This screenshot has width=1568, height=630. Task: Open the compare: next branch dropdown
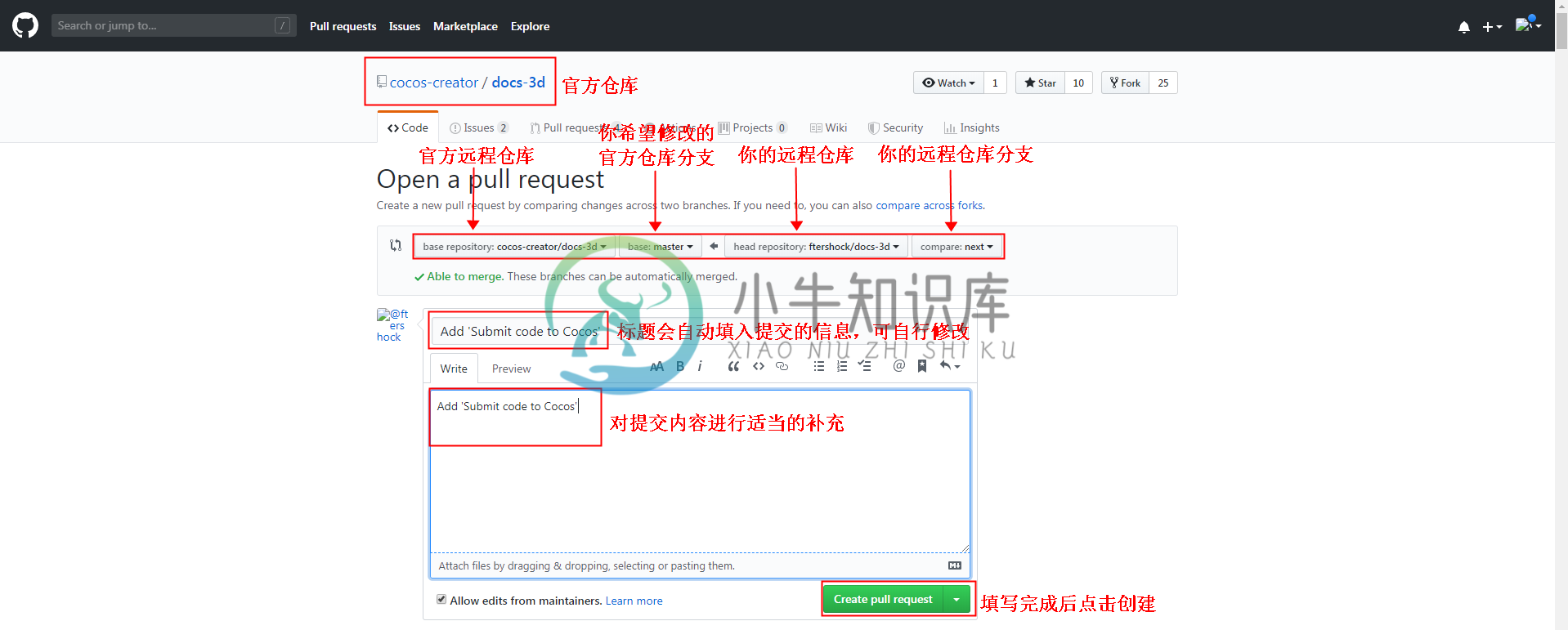click(x=956, y=247)
